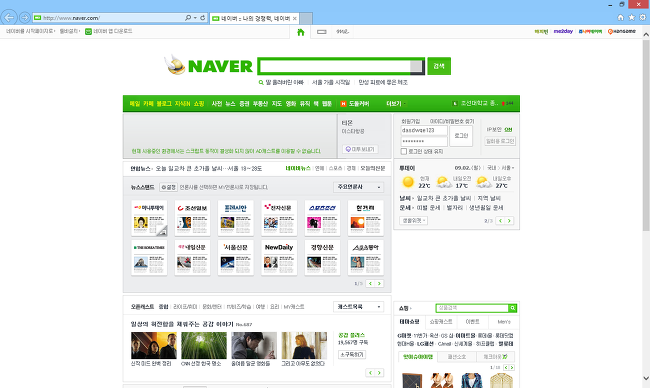
Task: Show next open cast page arrow
Action: [379, 373]
